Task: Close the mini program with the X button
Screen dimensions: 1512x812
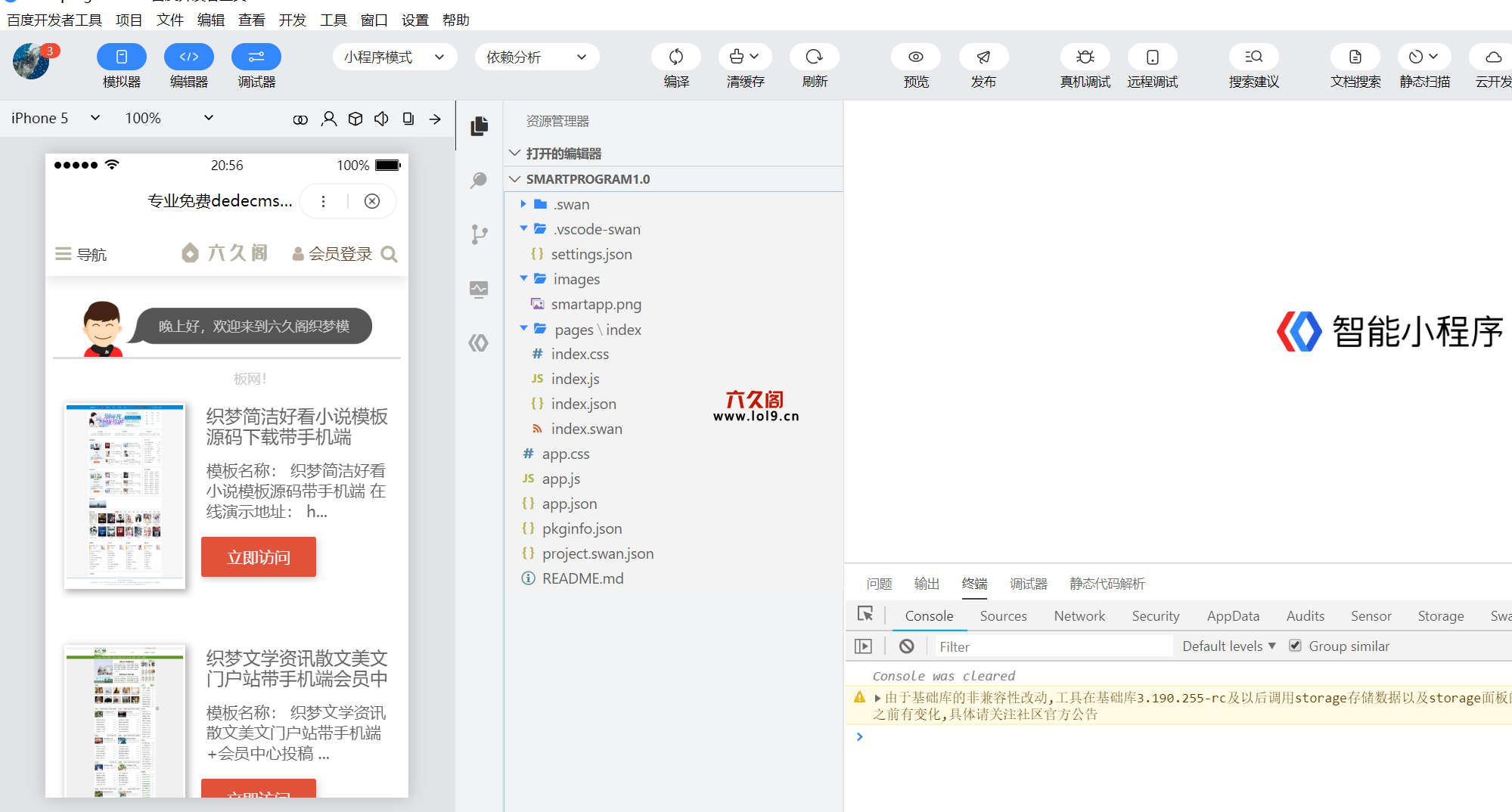Action: tap(371, 201)
